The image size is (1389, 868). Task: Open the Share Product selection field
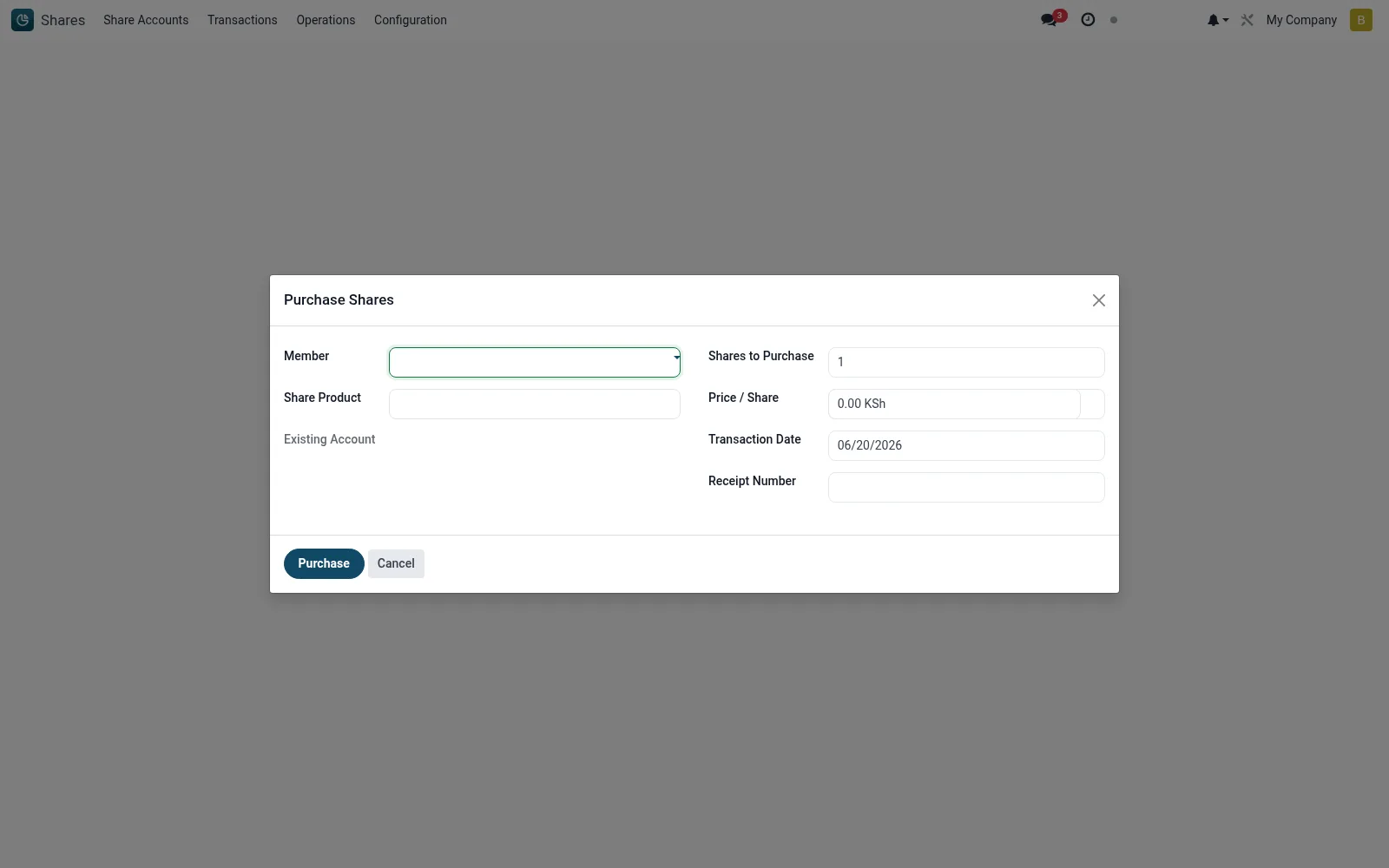coord(535,404)
